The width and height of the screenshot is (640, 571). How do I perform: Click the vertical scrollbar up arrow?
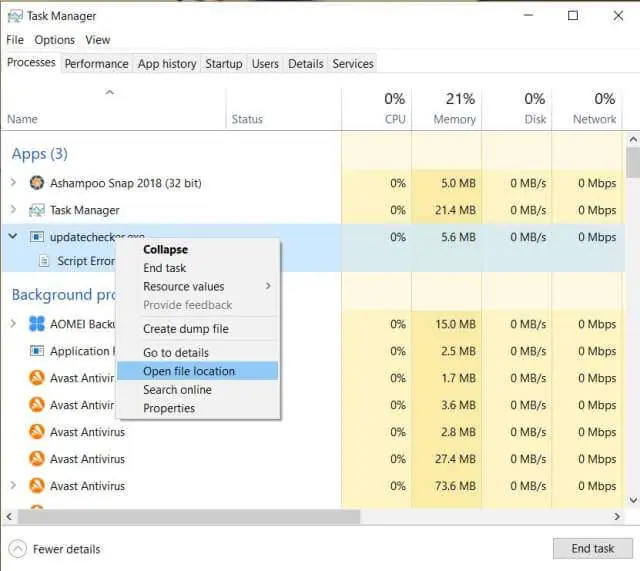click(x=633, y=140)
